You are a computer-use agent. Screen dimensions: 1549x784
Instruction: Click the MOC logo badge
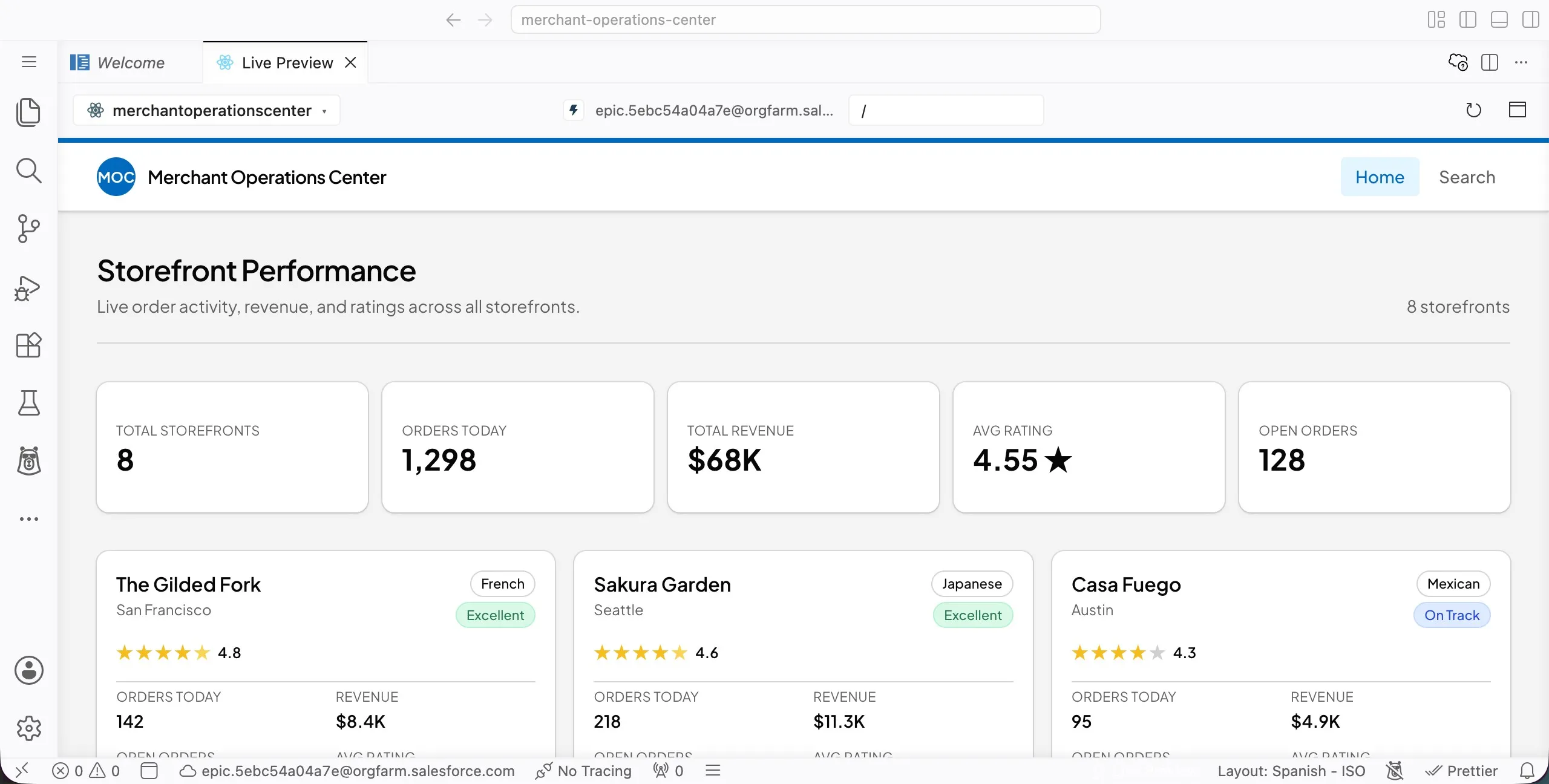coord(116,177)
